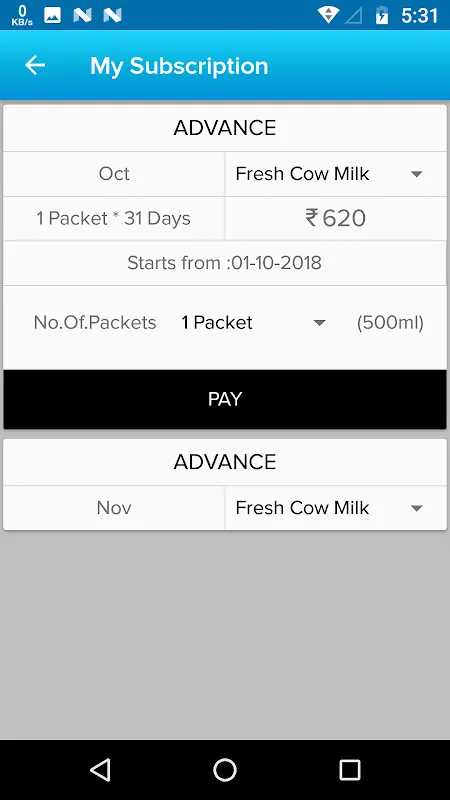Viewport: 450px width, 800px height.
Task: Tap the image notification icon in status bar
Action: 52,15
